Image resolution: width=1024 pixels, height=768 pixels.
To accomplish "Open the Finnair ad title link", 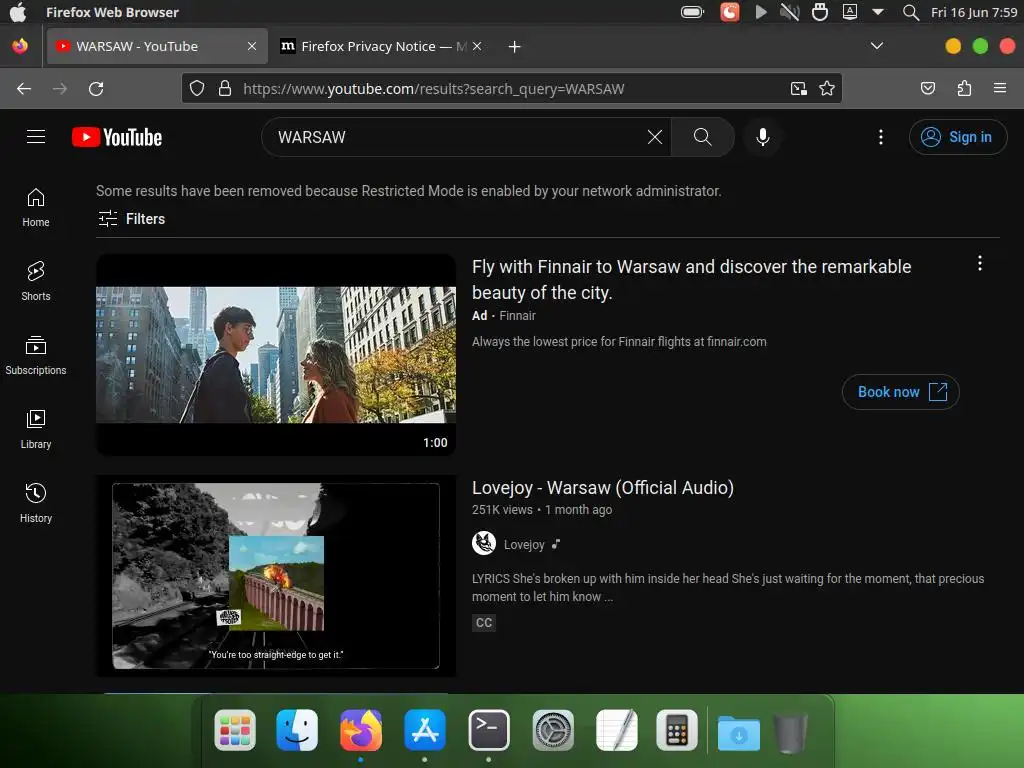I will pyautogui.click(x=691, y=280).
